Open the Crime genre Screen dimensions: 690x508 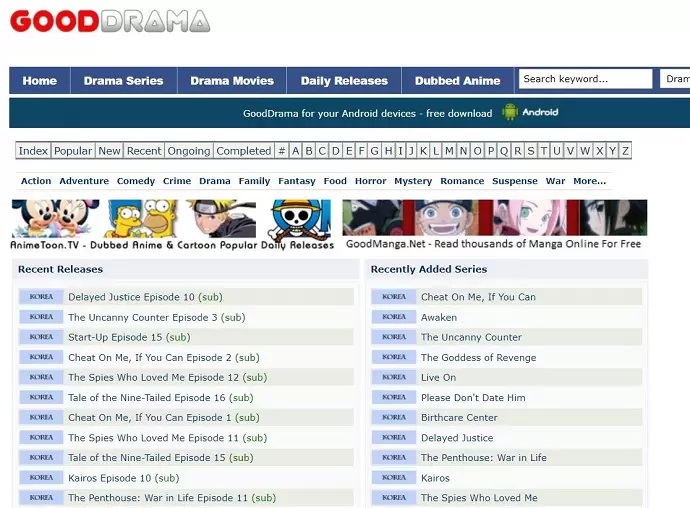177,181
